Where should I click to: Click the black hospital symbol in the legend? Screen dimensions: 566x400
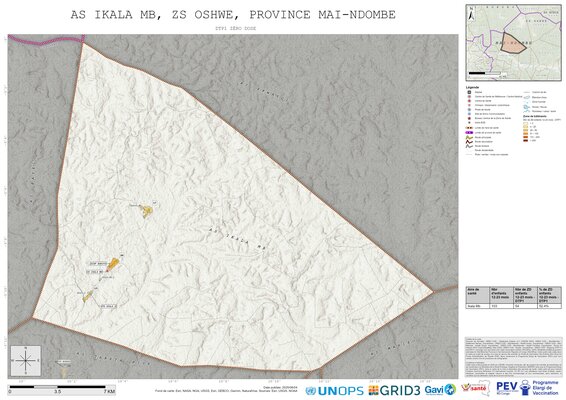469,92
